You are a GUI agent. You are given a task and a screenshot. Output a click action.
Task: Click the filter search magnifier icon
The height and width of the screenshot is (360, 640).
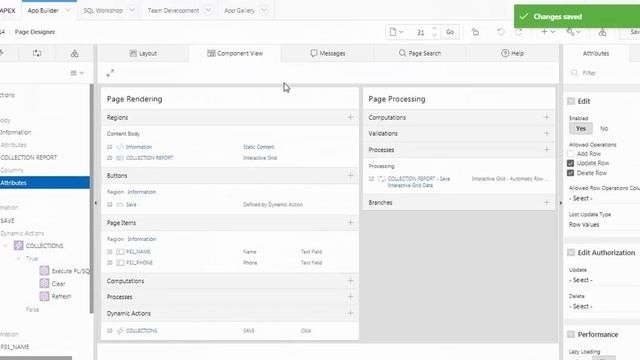(x=574, y=73)
